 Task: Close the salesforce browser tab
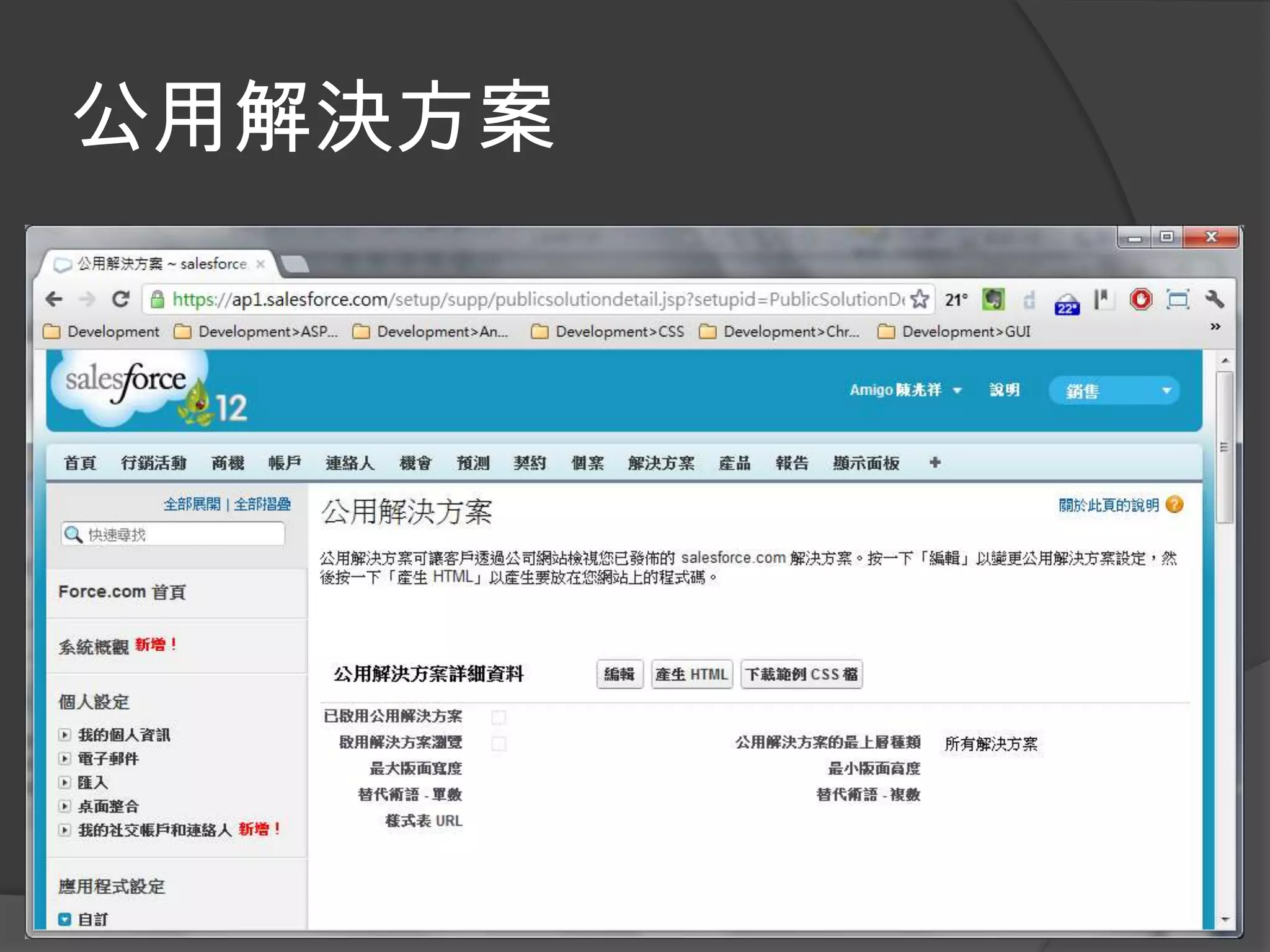(260, 264)
